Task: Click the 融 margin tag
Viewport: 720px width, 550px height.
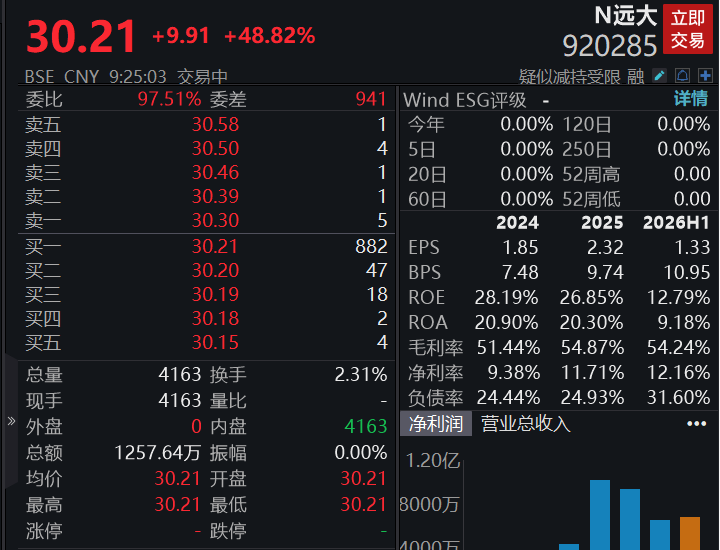Action: coord(636,77)
